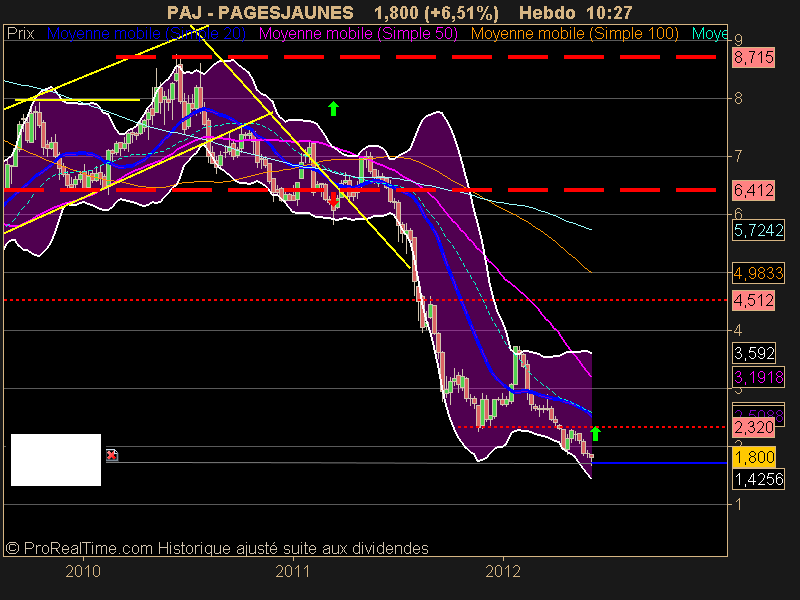
Task: Click the '2012' year label on the time axis
Action: coord(503,571)
